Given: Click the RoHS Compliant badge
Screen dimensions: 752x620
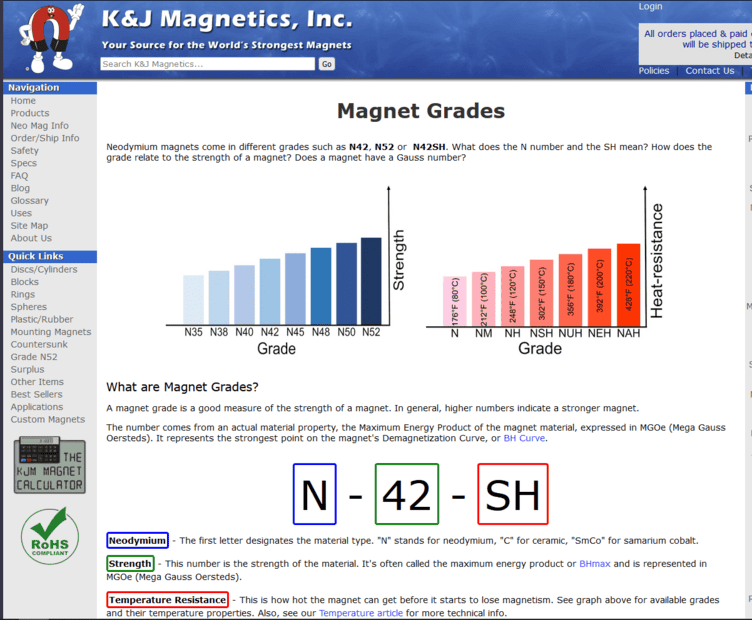Looking at the screenshot, I should (x=50, y=536).
